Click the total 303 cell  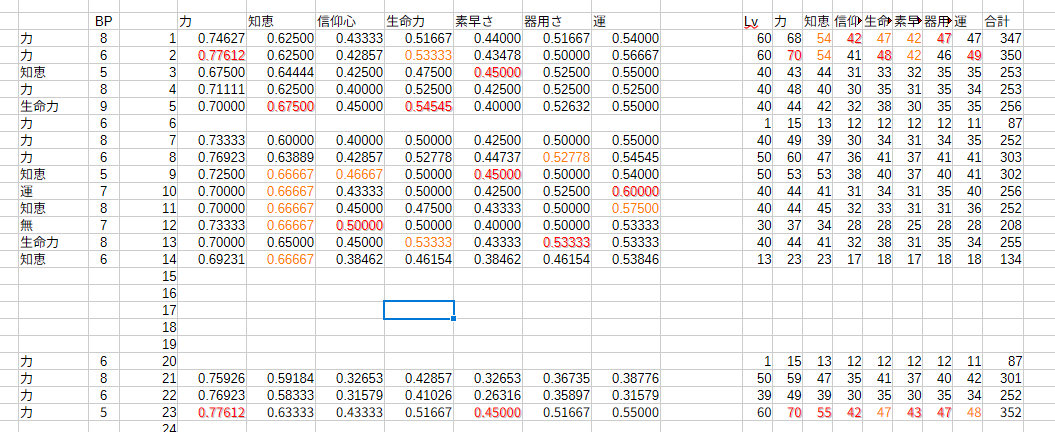[1003, 157]
